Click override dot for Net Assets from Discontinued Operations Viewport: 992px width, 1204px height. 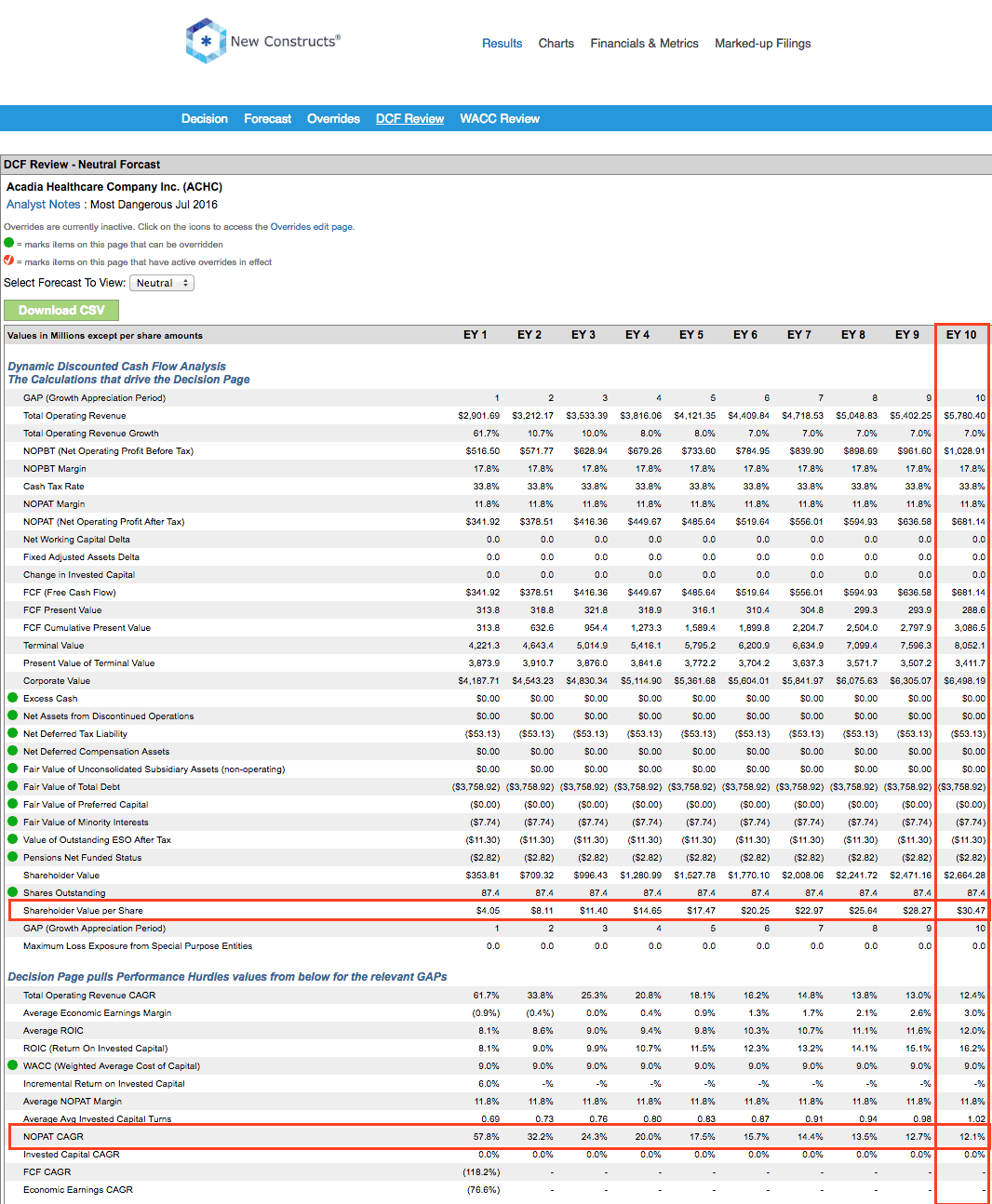(13, 716)
